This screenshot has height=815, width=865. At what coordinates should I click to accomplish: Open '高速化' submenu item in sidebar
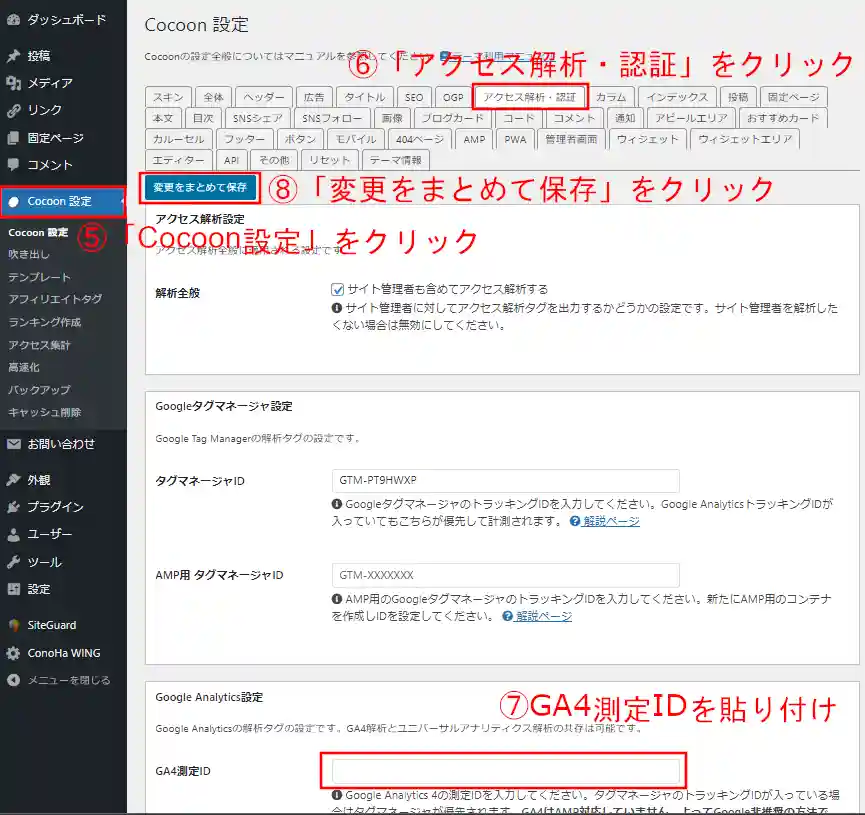click(x=24, y=367)
